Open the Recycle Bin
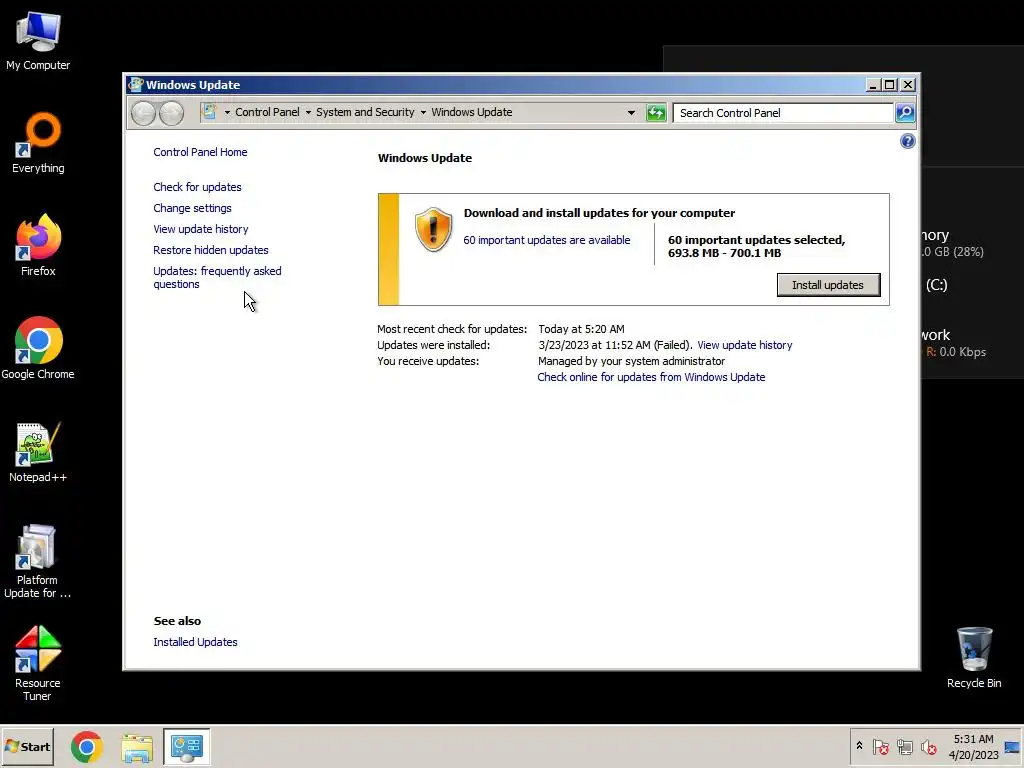The height and width of the screenshot is (768, 1024). tap(974, 658)
